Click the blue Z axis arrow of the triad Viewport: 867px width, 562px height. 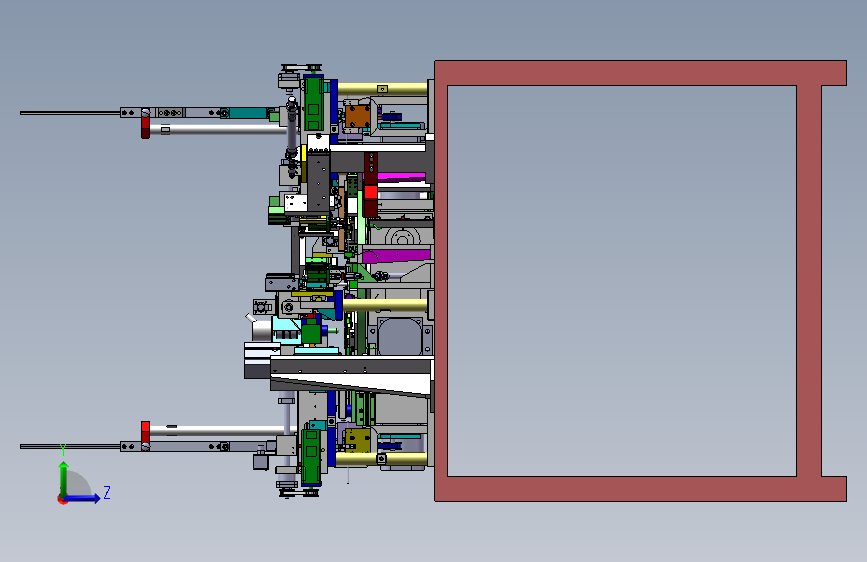(x=83, y=498)
